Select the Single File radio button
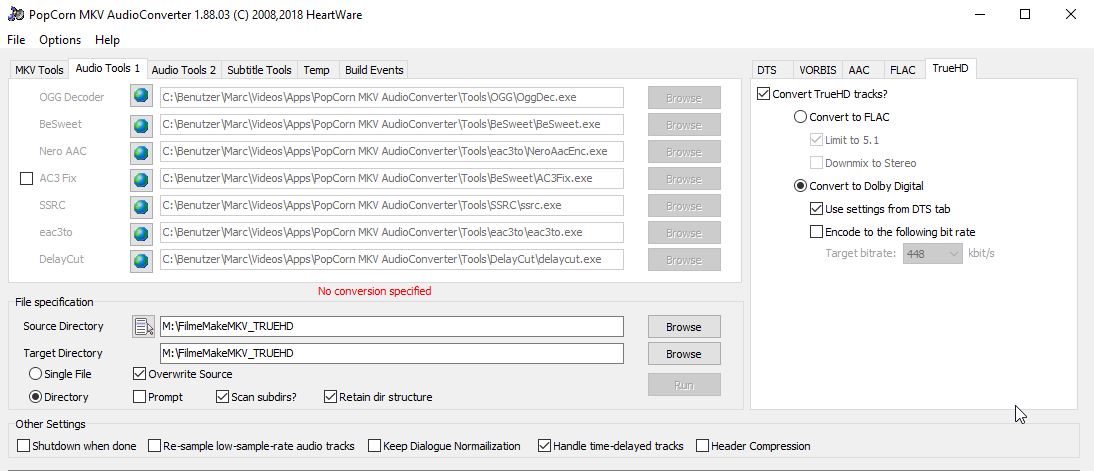 pyautogui.click(x=36, y=374)
